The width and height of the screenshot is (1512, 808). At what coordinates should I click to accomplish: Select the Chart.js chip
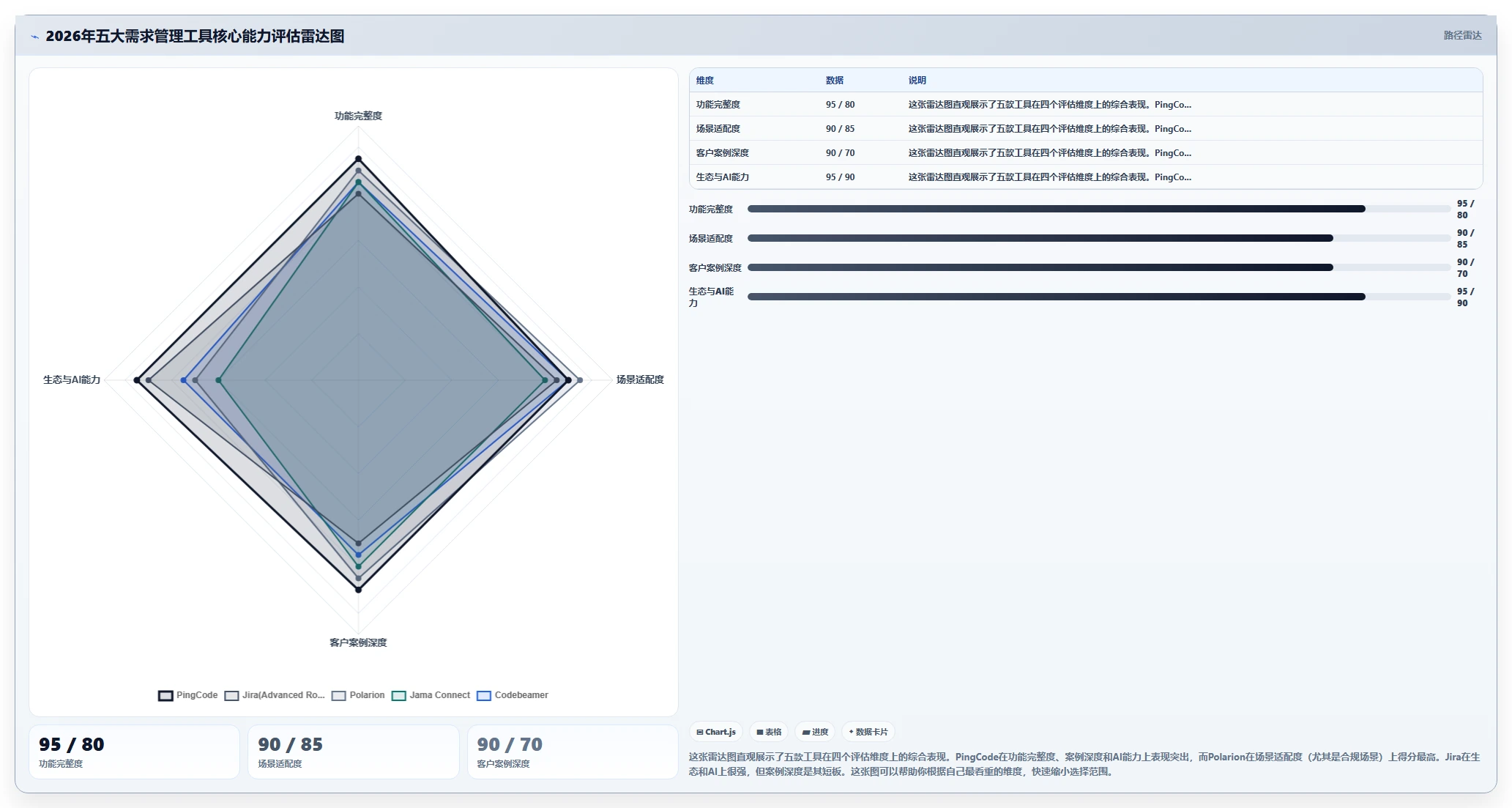[x=716, y=732]
